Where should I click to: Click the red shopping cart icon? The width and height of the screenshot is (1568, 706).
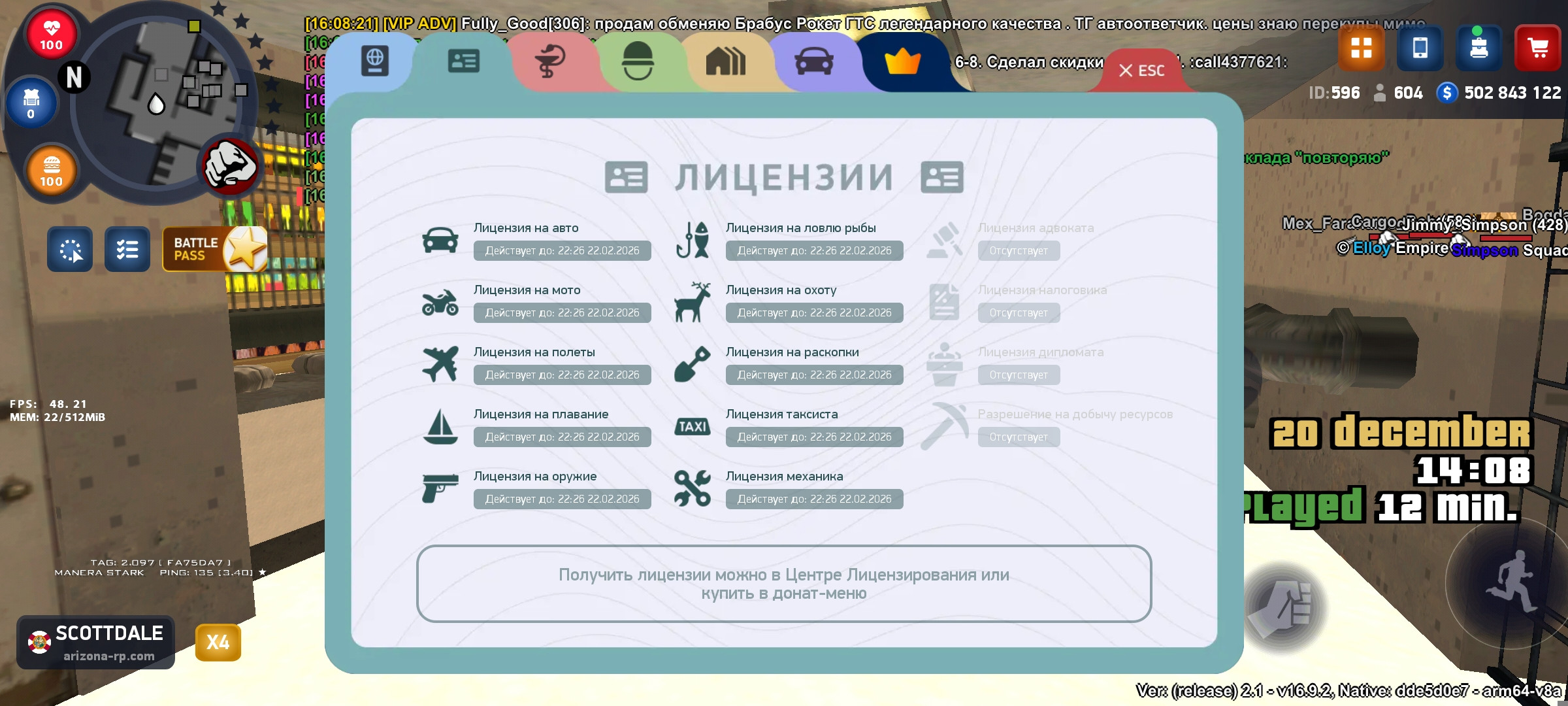1537,48
